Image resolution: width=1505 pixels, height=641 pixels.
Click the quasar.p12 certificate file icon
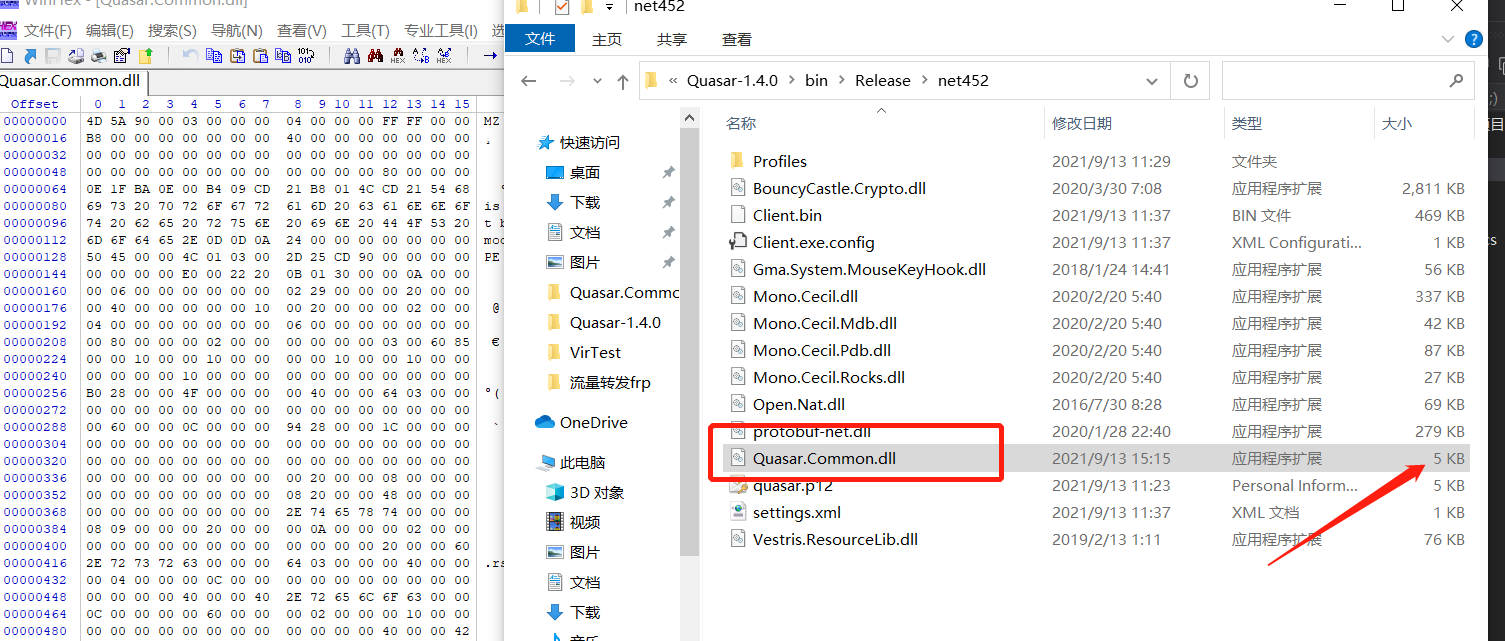738,485
